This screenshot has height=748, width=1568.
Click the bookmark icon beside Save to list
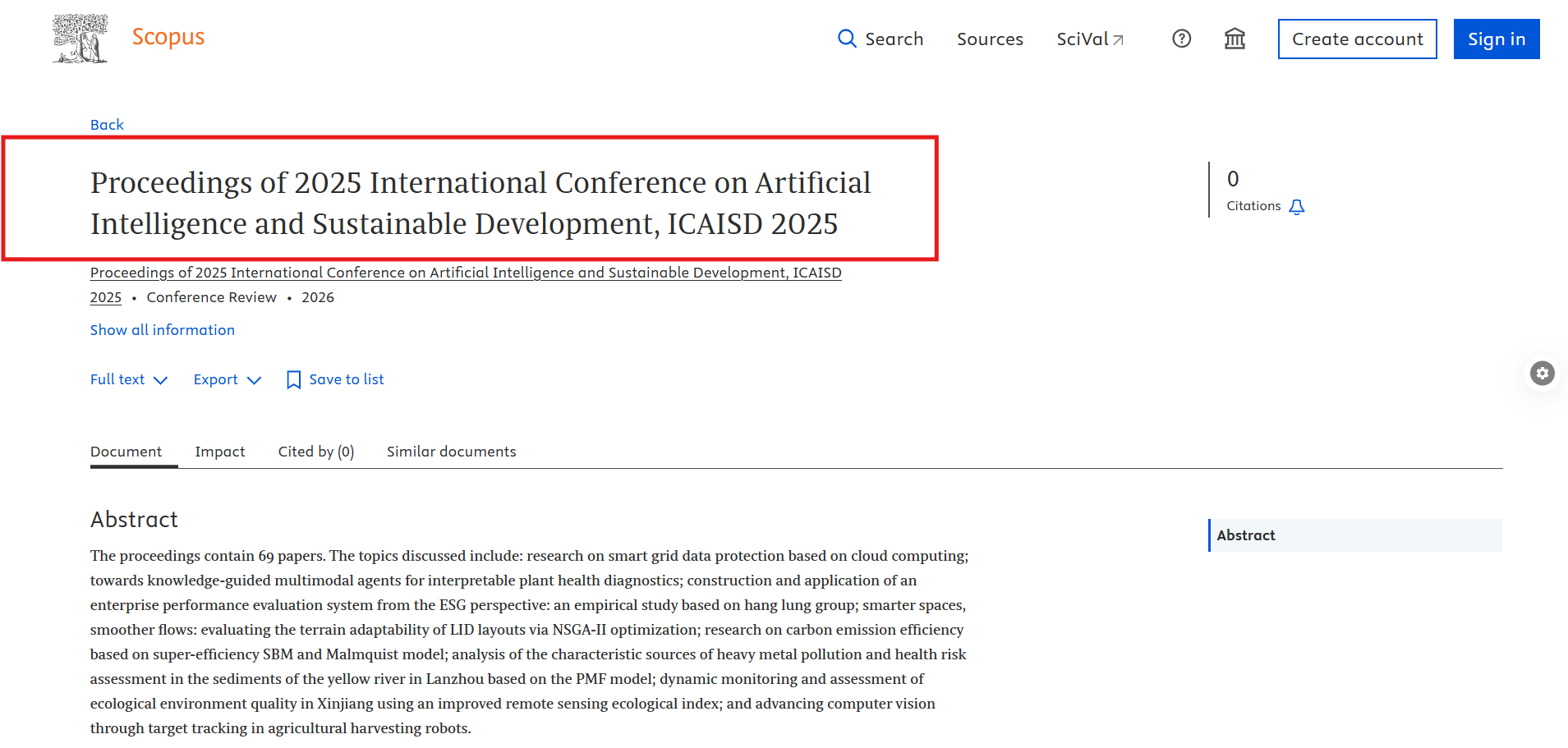click(x=293, y=379)
